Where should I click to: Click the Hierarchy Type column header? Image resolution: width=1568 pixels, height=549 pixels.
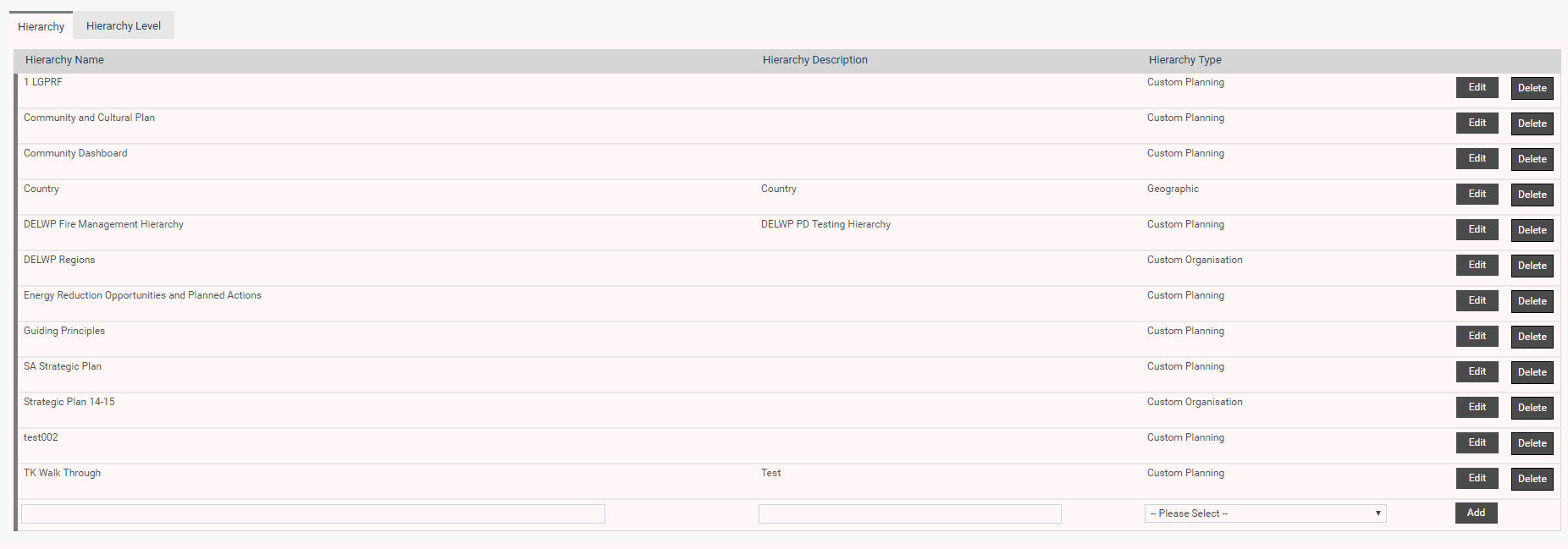[1185, 60]
